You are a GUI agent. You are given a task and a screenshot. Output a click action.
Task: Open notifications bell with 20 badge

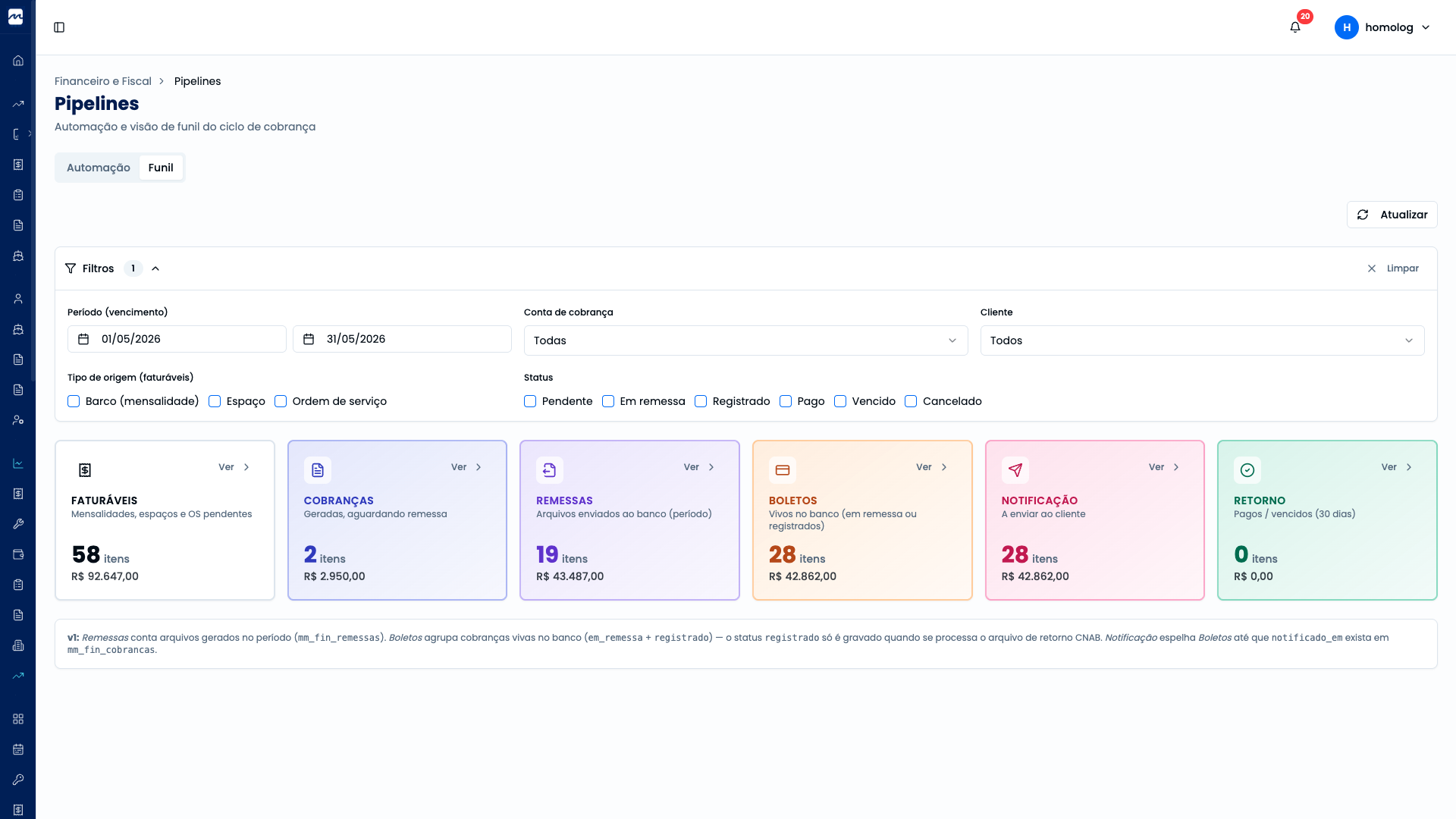tap(1295, 27)
